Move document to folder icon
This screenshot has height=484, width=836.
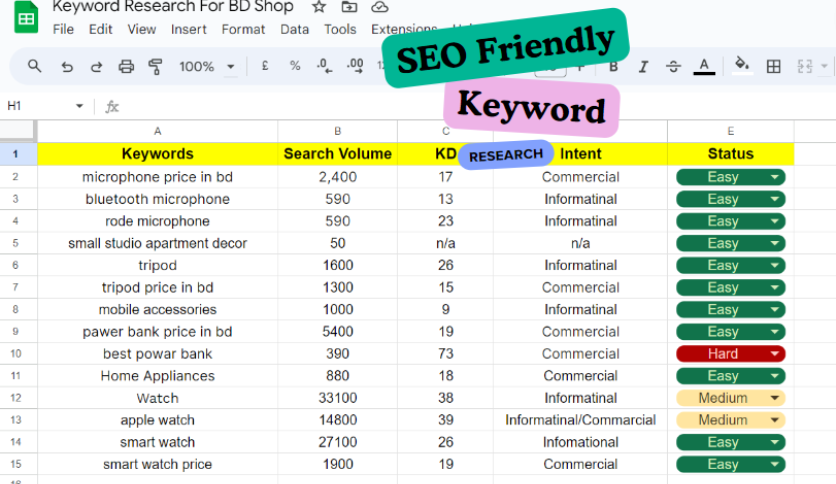349,7
